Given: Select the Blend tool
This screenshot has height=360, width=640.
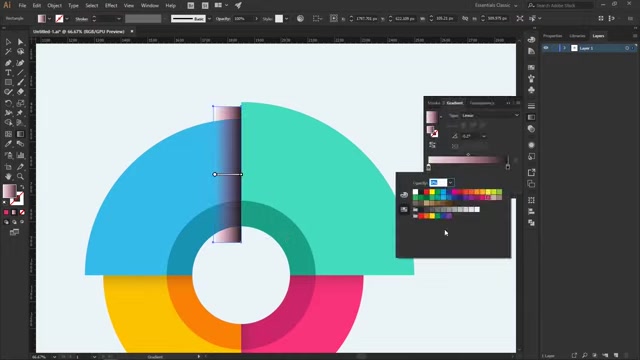Looking at the screenshot, I should [20, 144].
